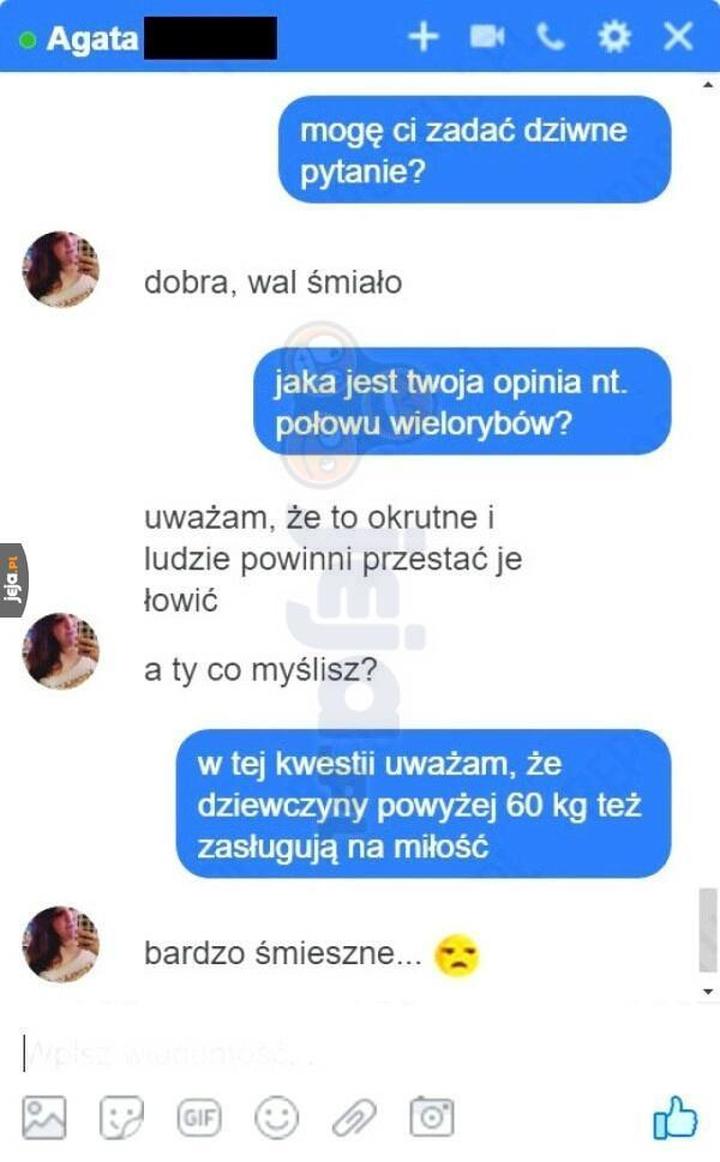
Task: Open the sticker picker
Action: tap(121, 1118)
